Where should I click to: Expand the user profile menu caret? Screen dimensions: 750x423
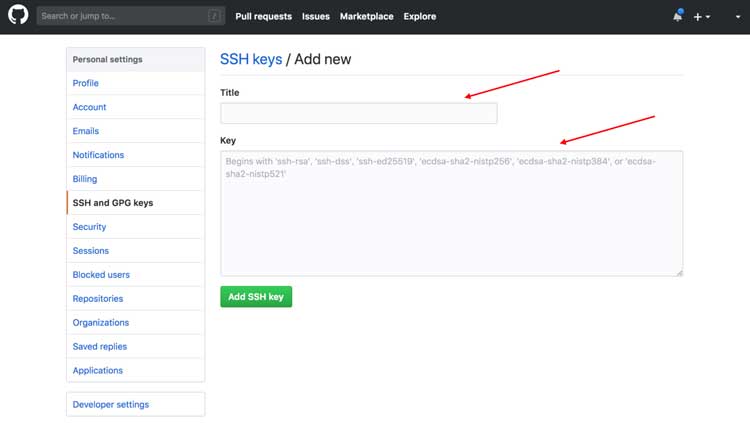tap(738, 17)
